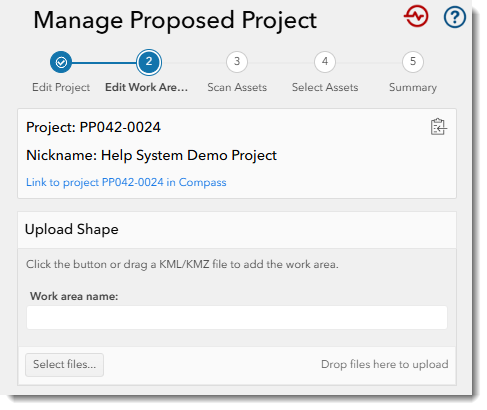Click the Select files... button
The width and height of the screenshot is (487, 410).
click(64, 365)
